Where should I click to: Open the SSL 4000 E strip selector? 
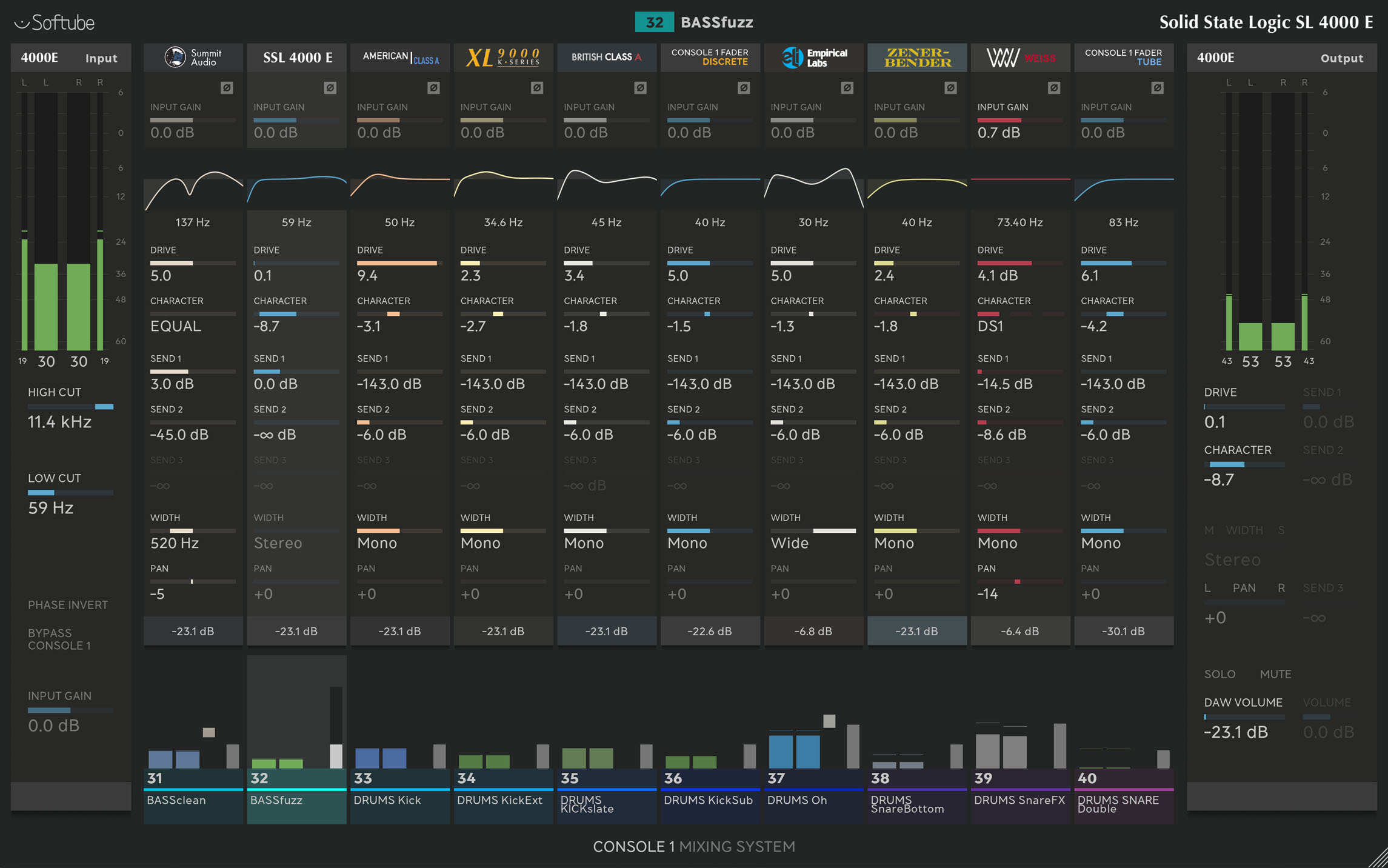(297, 58)
